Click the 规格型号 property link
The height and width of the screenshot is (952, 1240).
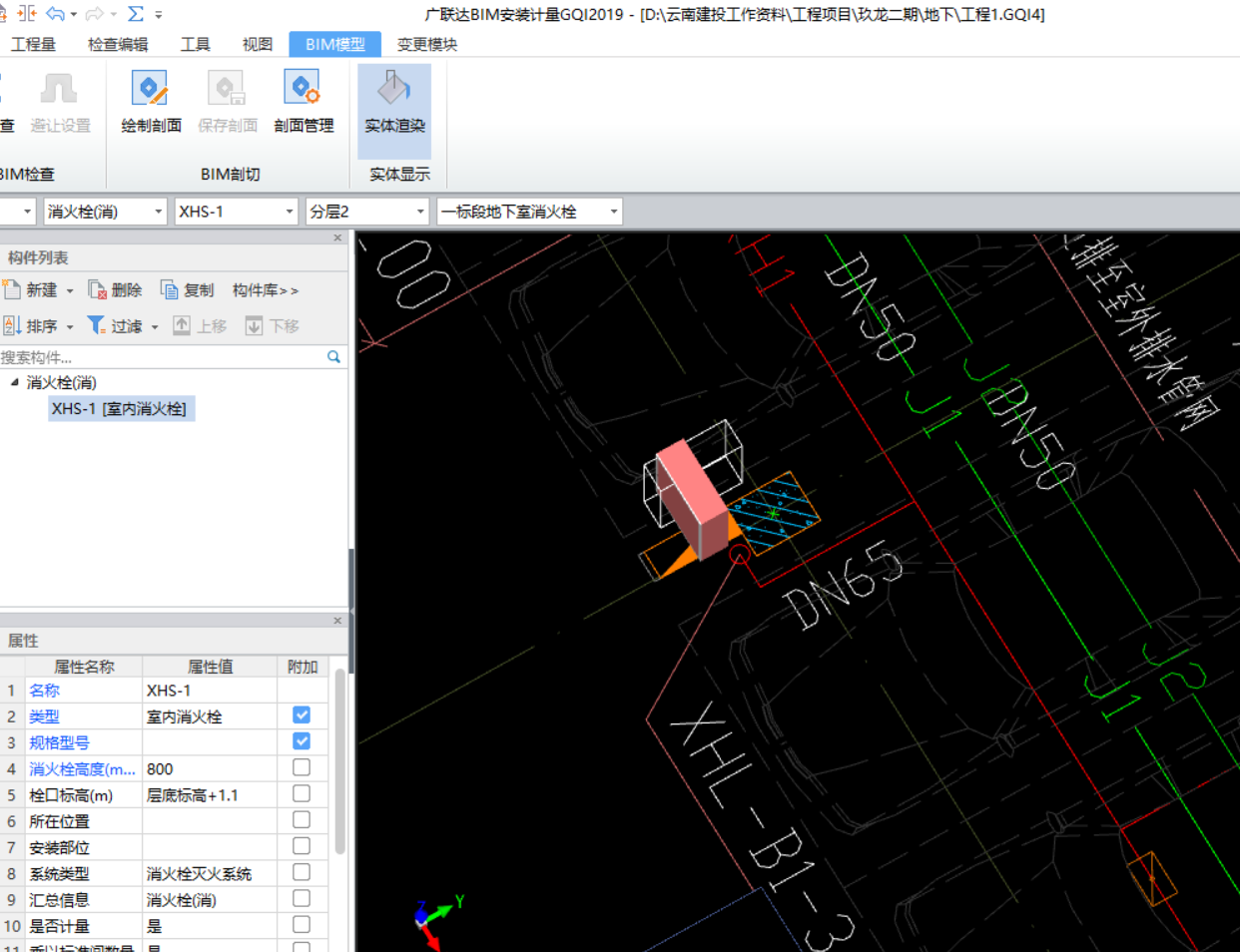(59, 741)
